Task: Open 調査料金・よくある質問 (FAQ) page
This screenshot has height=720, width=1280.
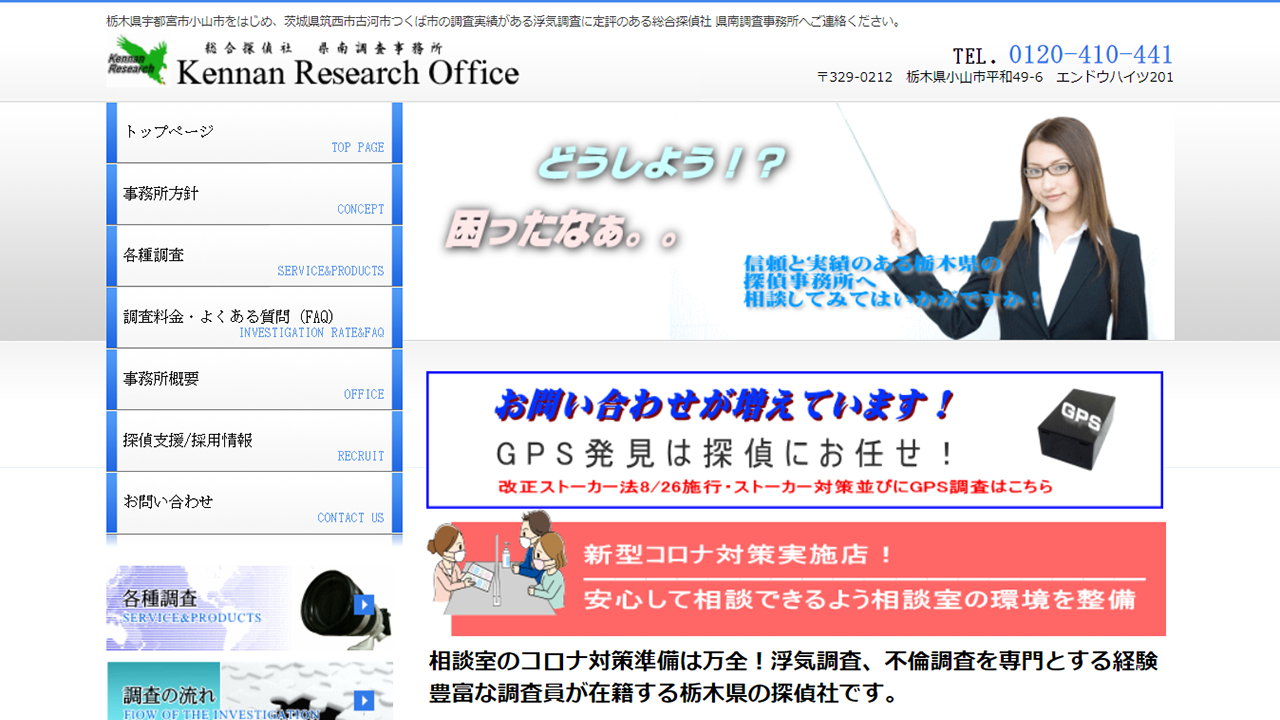Action: coord(253,317)
